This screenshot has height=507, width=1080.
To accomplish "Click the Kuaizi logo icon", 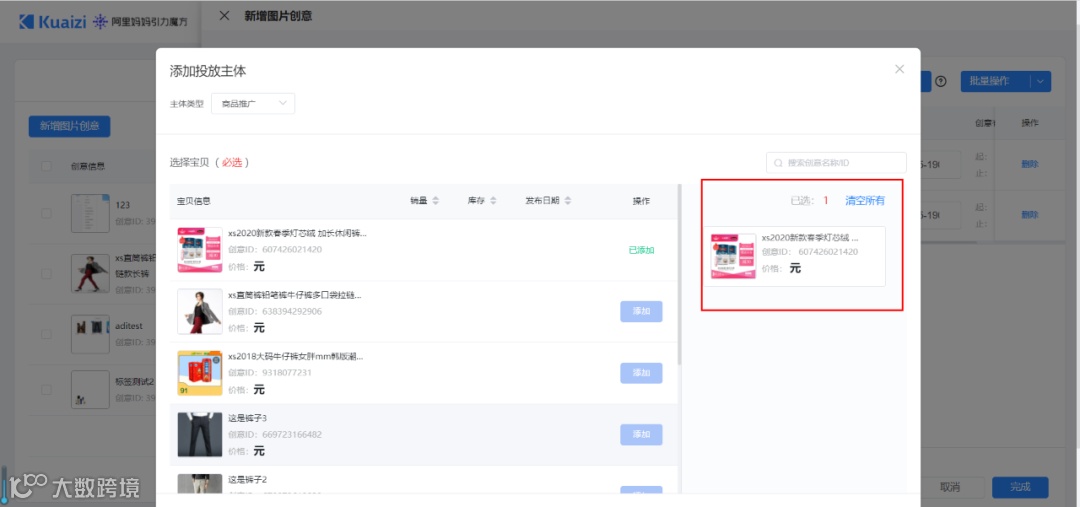I will (x=26, y=22).
